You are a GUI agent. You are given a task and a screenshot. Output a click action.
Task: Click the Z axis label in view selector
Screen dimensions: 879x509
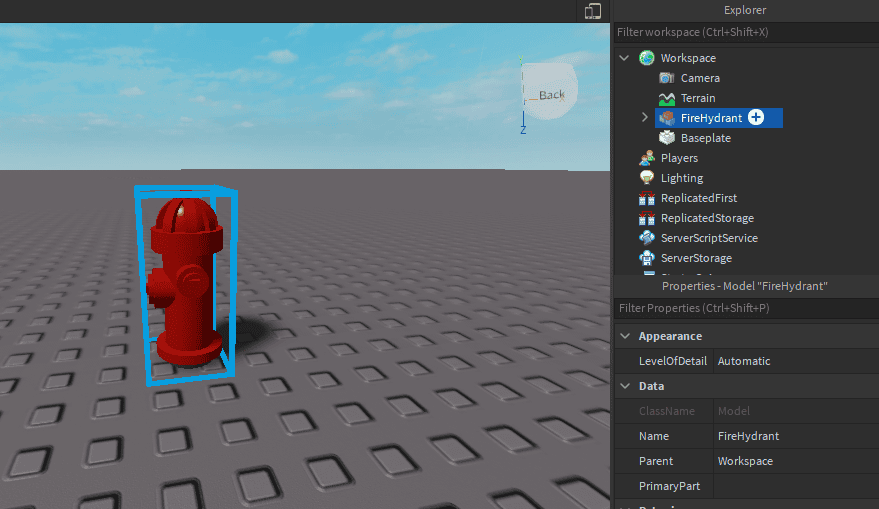tap(523, 131)
